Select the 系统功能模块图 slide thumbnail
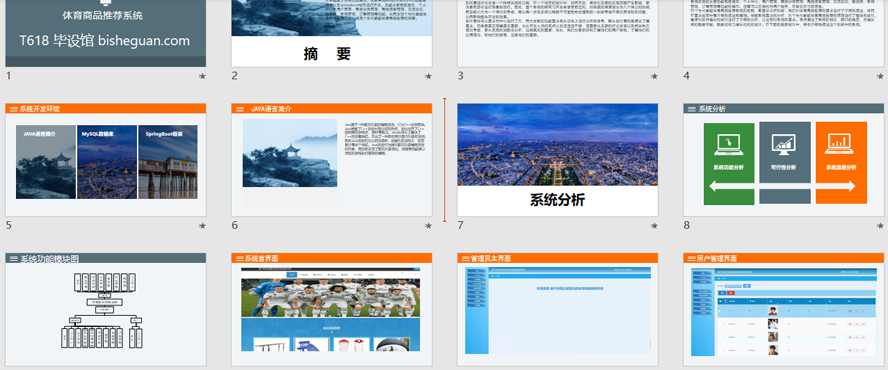The width and height of the screenshot is (888, 370). coord(106,309)
